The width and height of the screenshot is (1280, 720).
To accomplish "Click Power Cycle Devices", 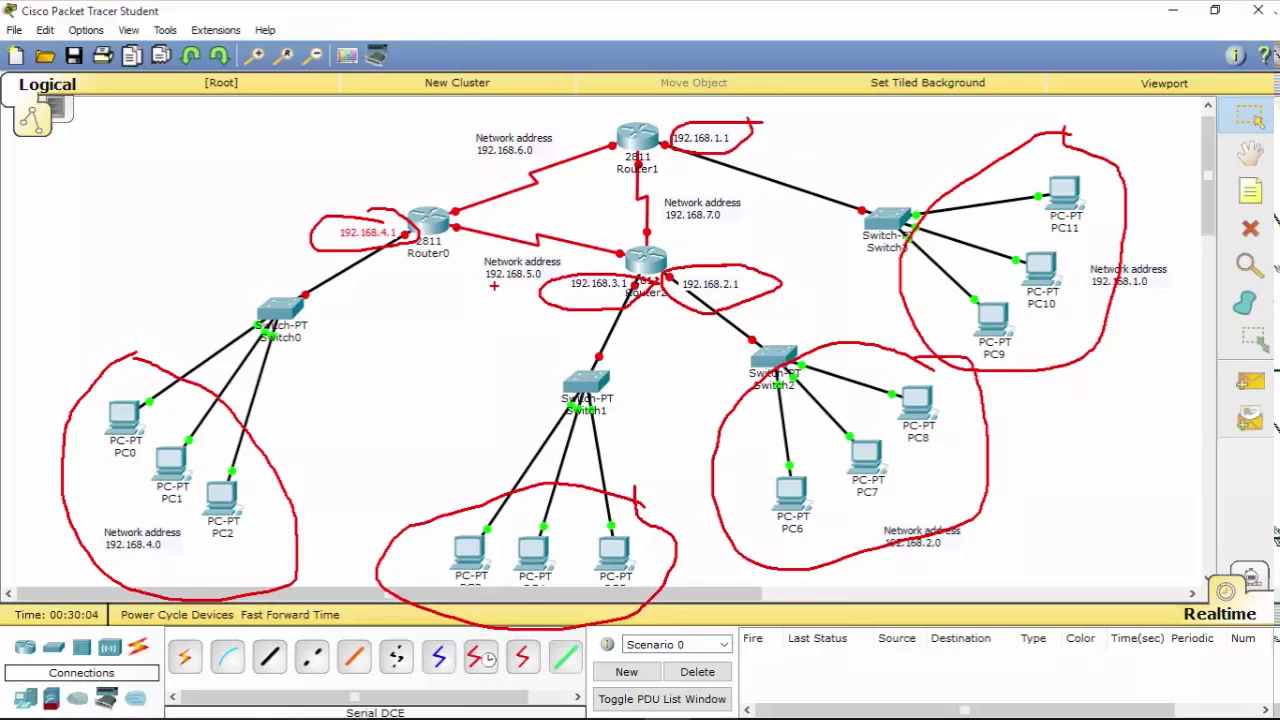I will click(x=177, y=615).
